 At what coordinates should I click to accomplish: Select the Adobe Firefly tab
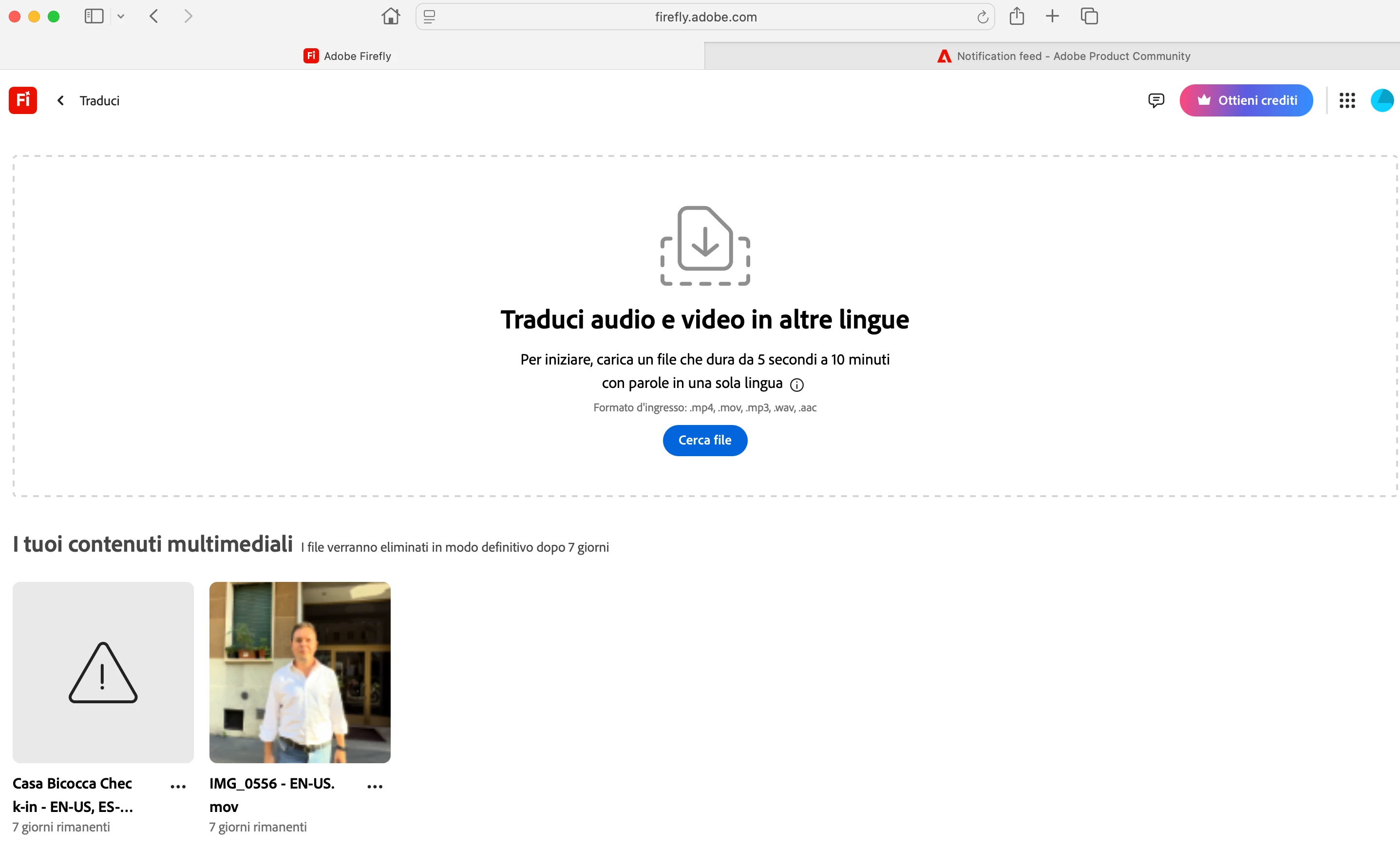coord(347,56)
